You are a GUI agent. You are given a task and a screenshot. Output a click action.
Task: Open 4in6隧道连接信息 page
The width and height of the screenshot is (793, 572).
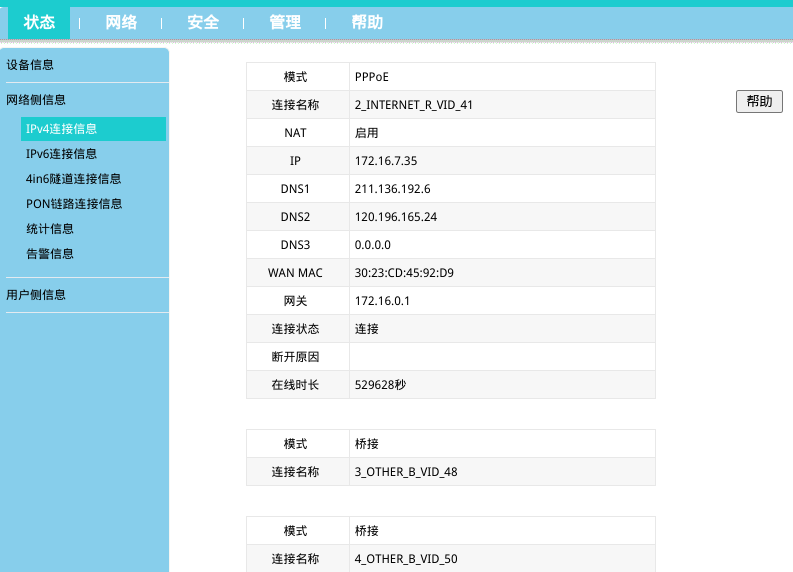click(x=74, y=179)
